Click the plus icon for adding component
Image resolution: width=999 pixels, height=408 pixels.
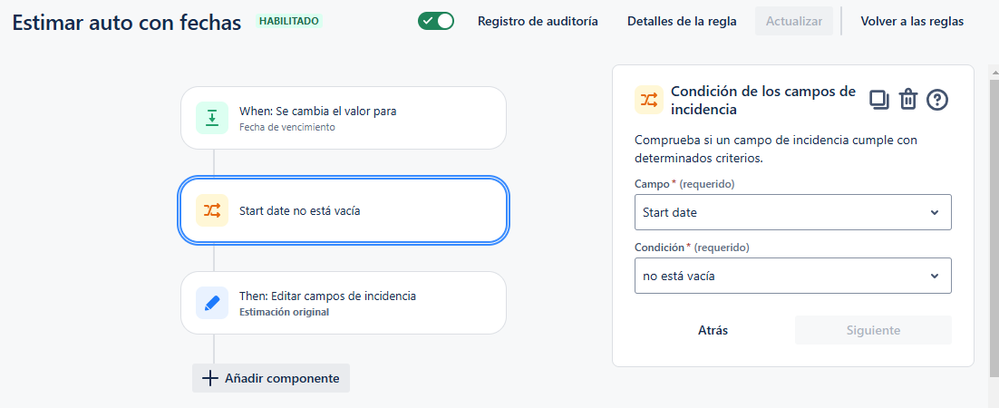point(210,378)
